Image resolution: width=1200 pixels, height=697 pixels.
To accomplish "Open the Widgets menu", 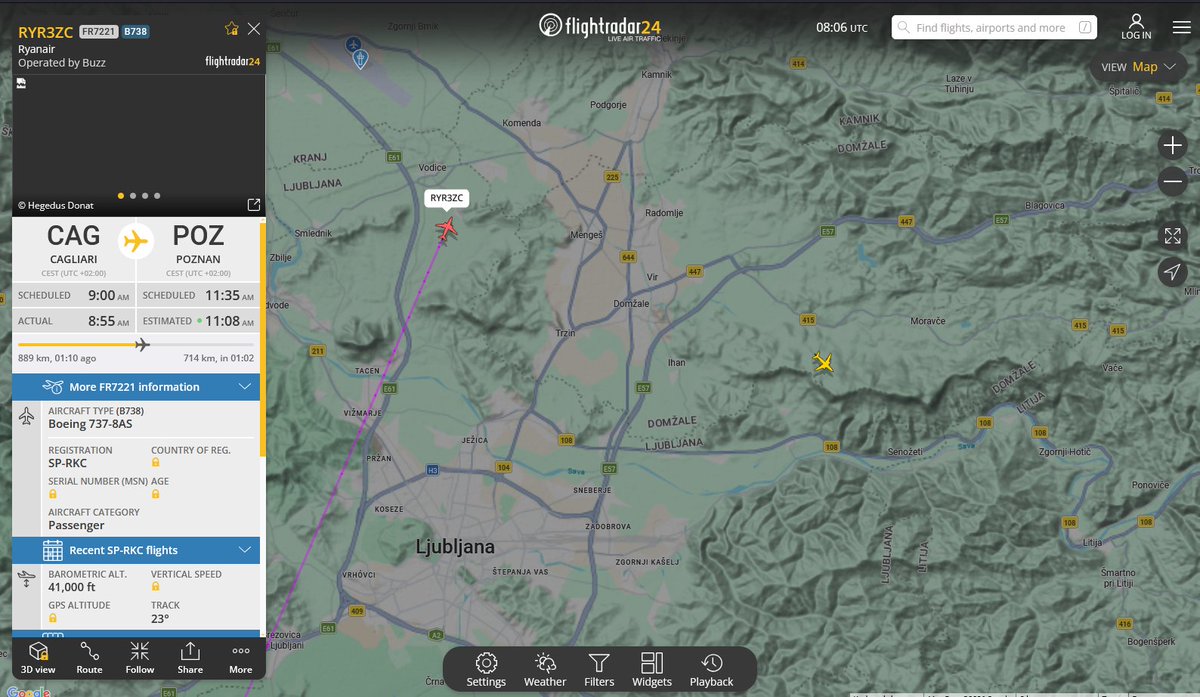I will click(652, 669).
